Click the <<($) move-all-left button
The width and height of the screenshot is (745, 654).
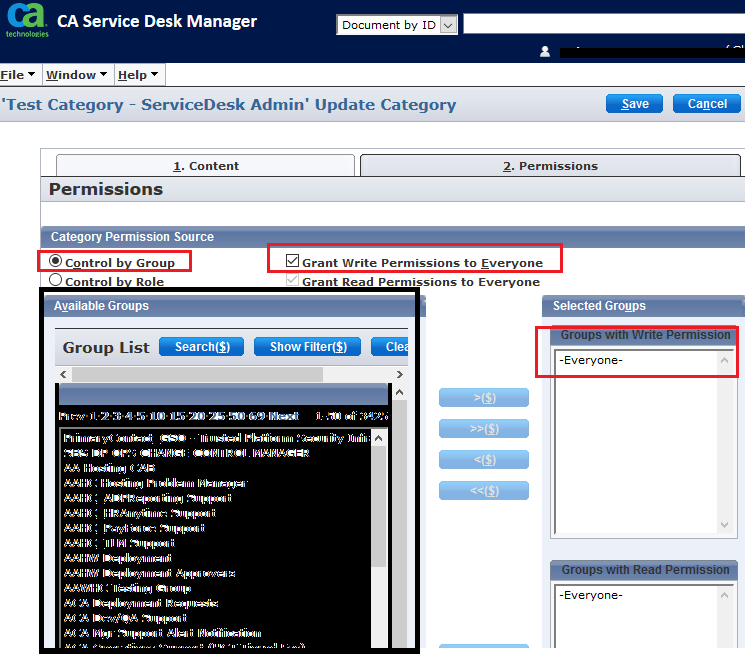pyautogui.click(x=484, y=490)
